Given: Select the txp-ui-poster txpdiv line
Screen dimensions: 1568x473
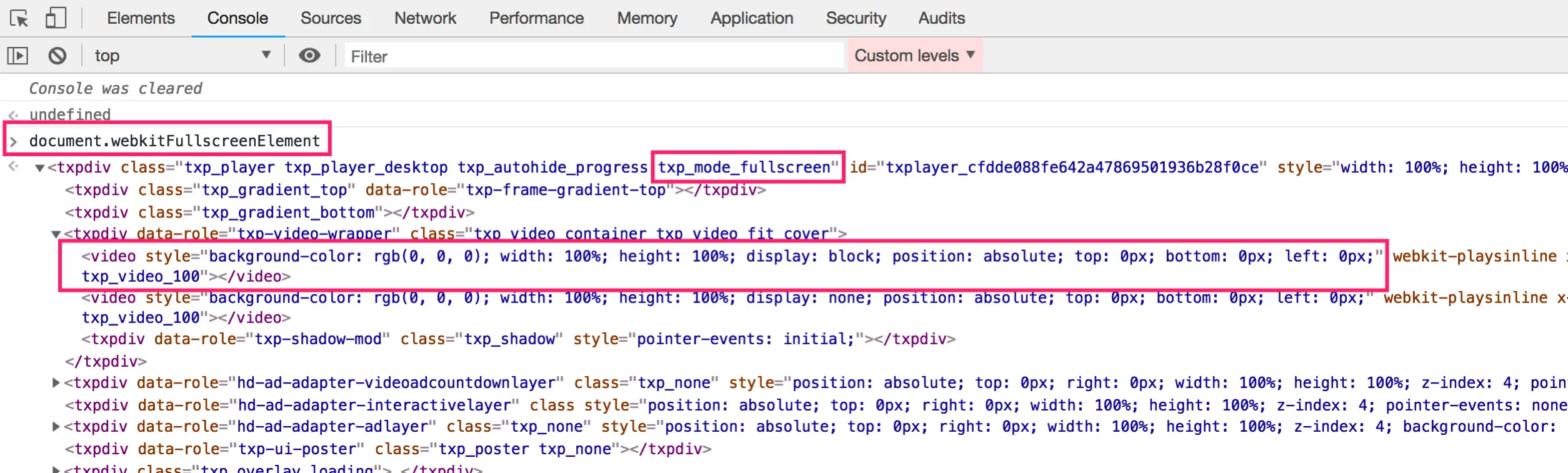Looking at the screenshot, I should (388, 449).
